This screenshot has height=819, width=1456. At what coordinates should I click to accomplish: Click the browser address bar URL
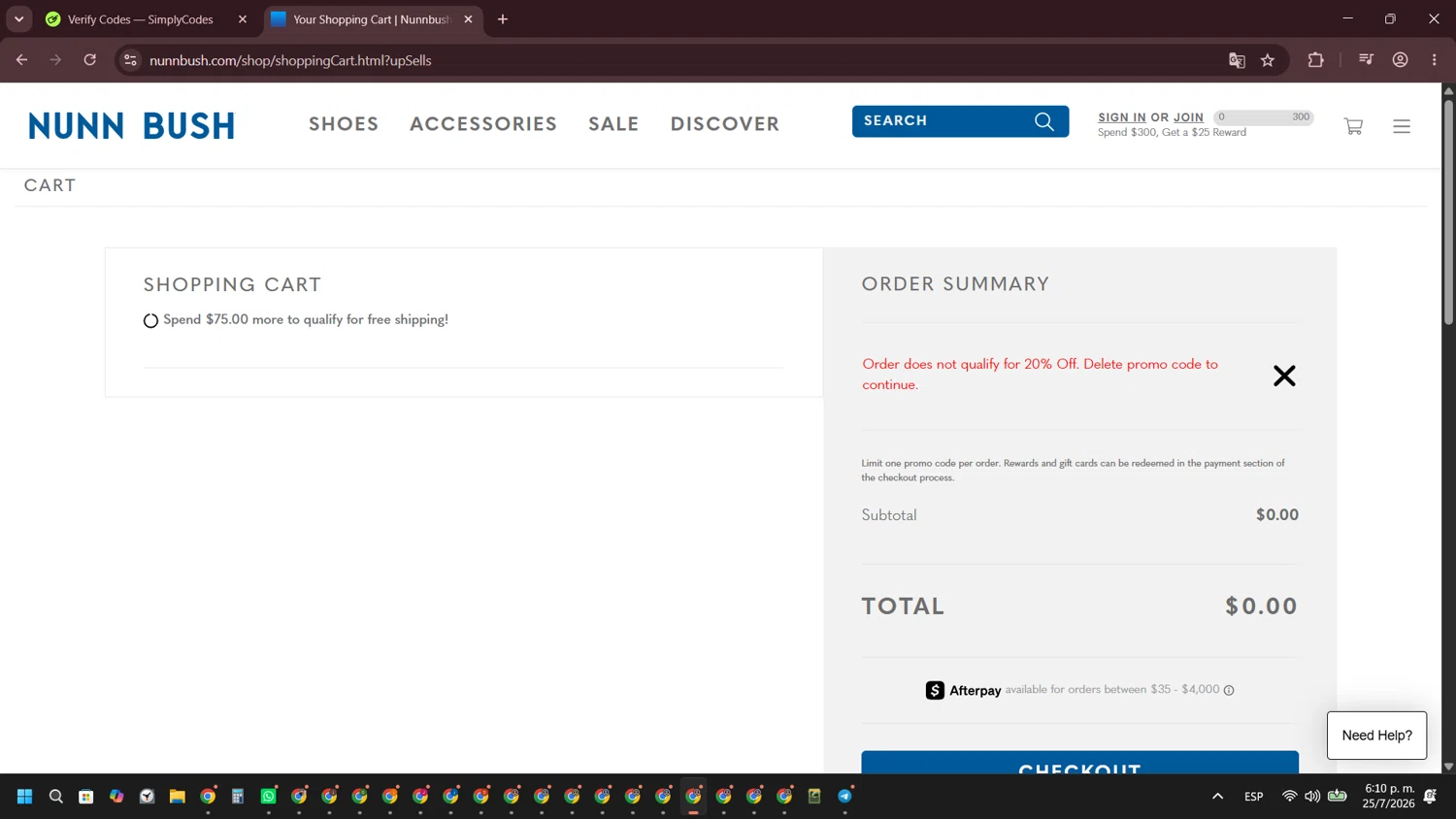[290, 60]
